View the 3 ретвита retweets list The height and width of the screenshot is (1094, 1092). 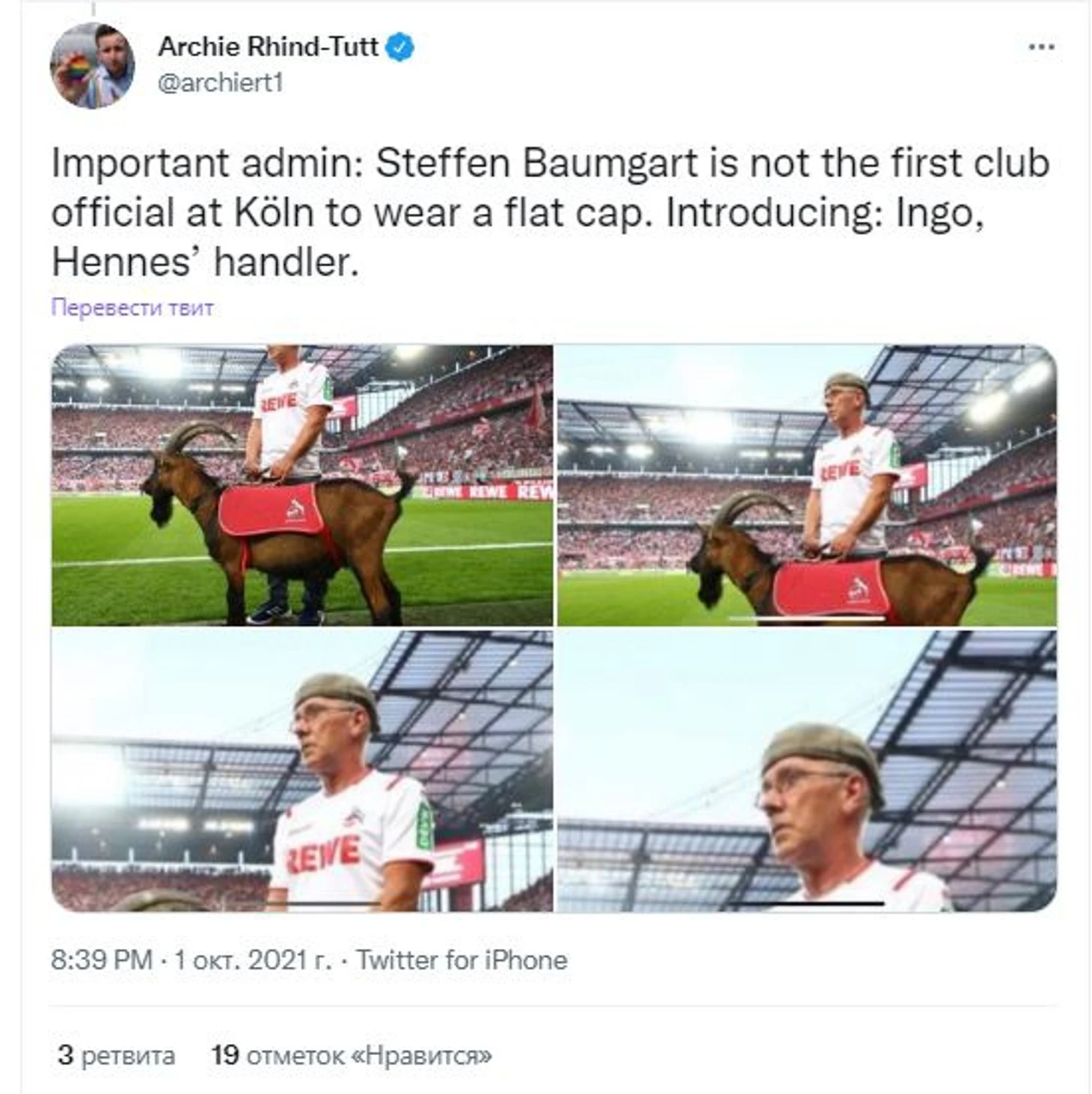pos(116,1055)
